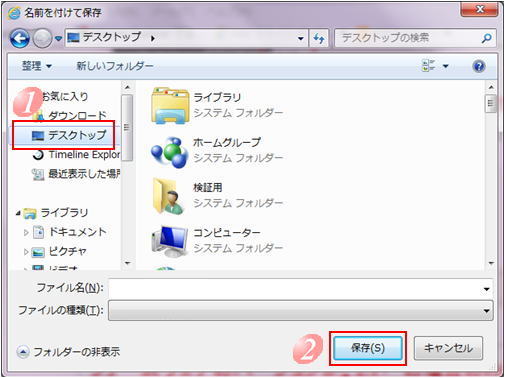Click the 検証用 name text
This screenshot has width=505, height=378.
208,187
